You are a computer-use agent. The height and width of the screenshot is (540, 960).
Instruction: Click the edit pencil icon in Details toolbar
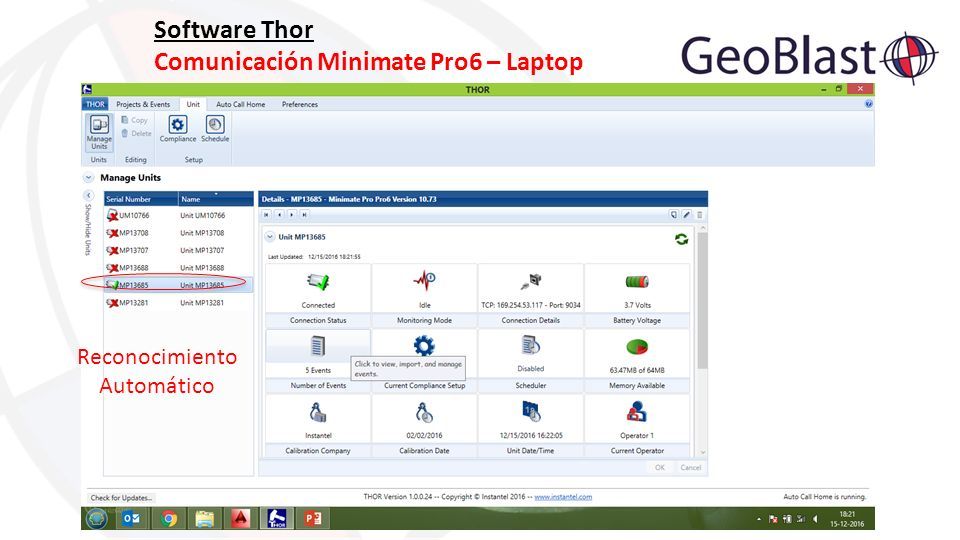pos(686,215)
